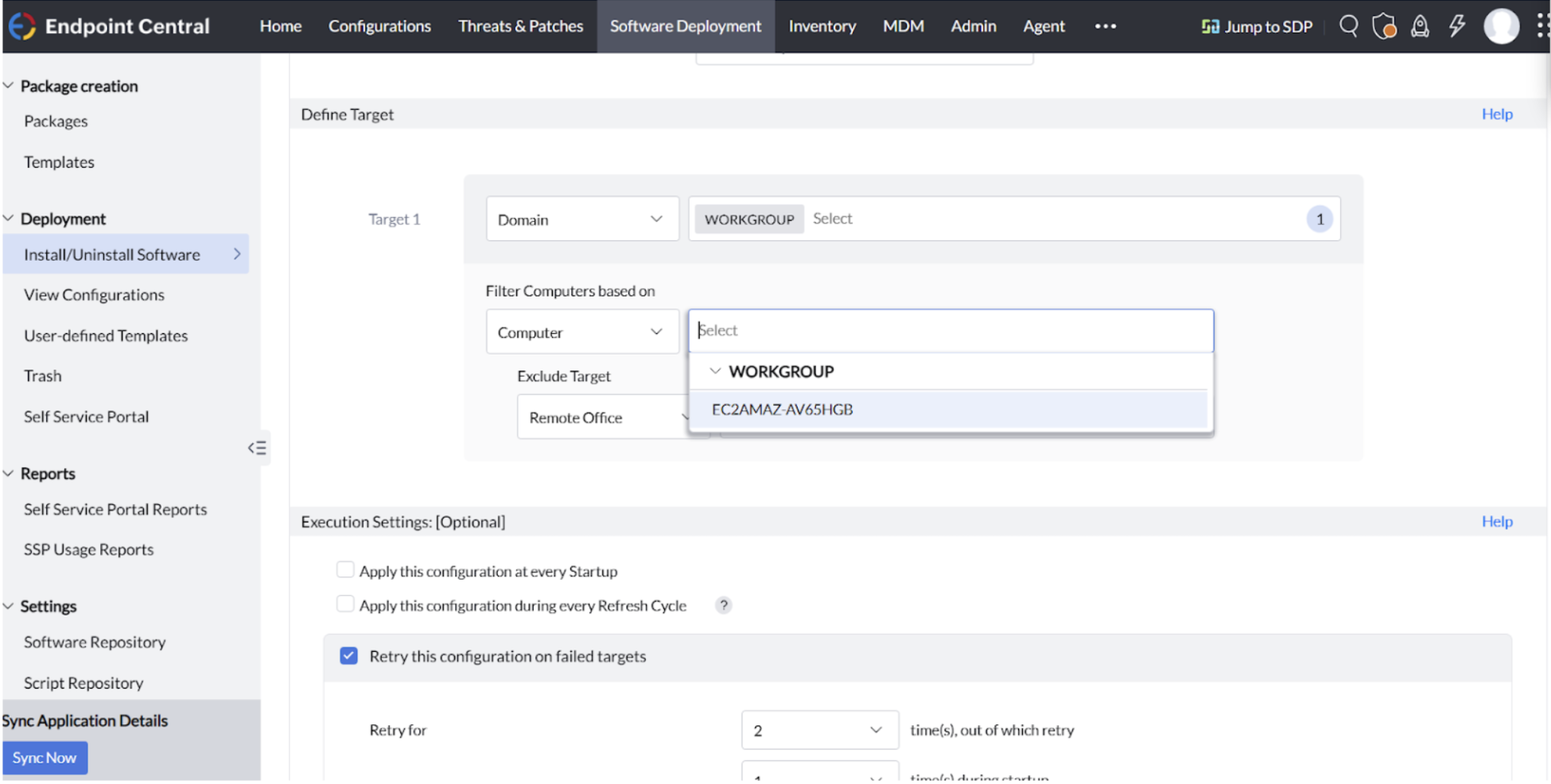Click Jump to SDP link

1257,26
